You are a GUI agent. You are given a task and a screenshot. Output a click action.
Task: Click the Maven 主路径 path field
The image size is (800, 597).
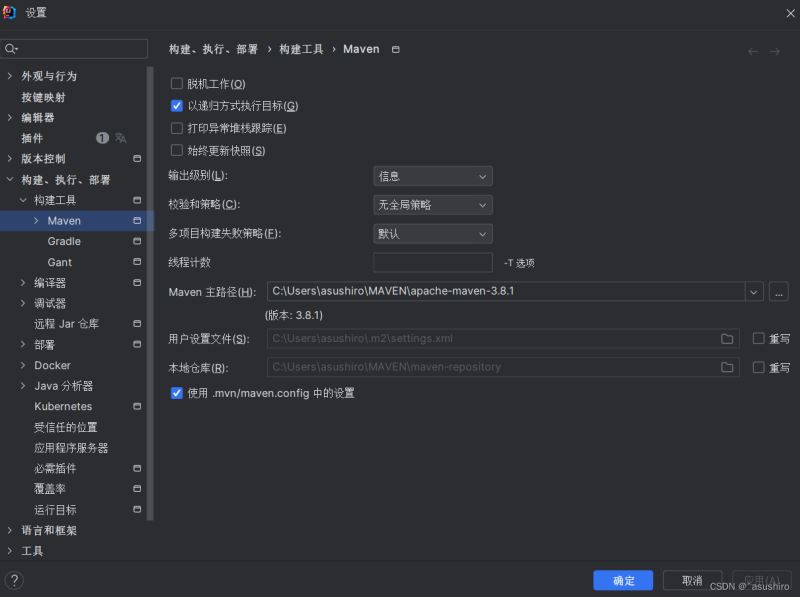coord(506,291)
